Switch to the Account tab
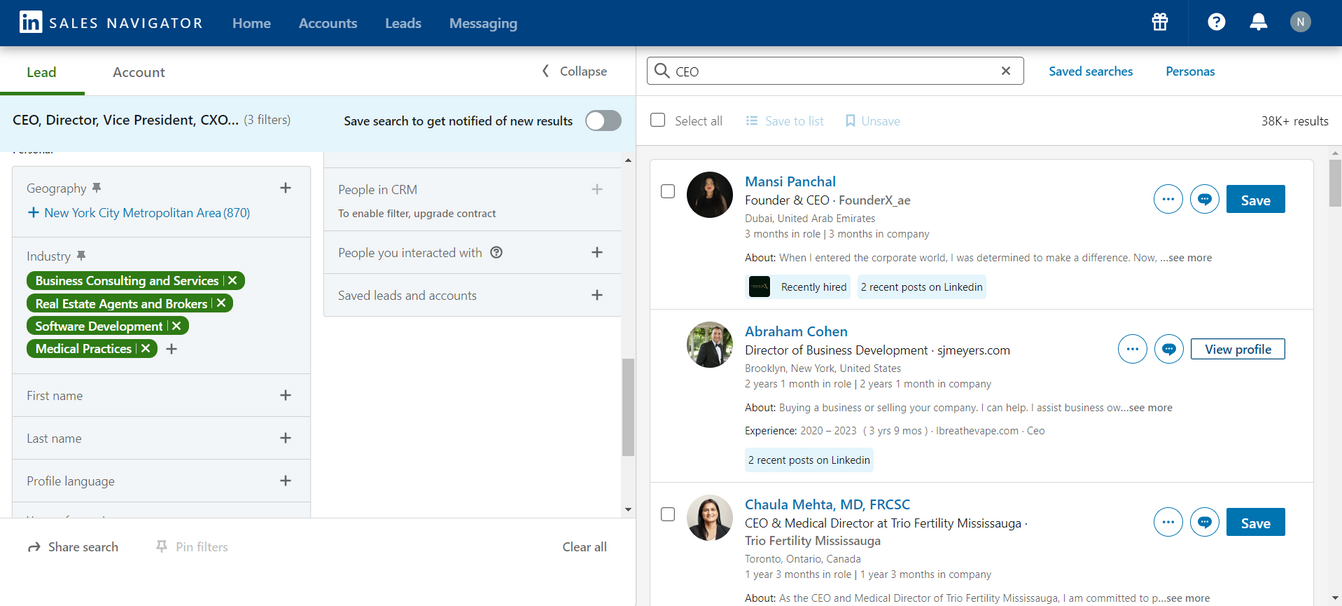The height and width of the screenshot is (606, 1342). (139, 72)
